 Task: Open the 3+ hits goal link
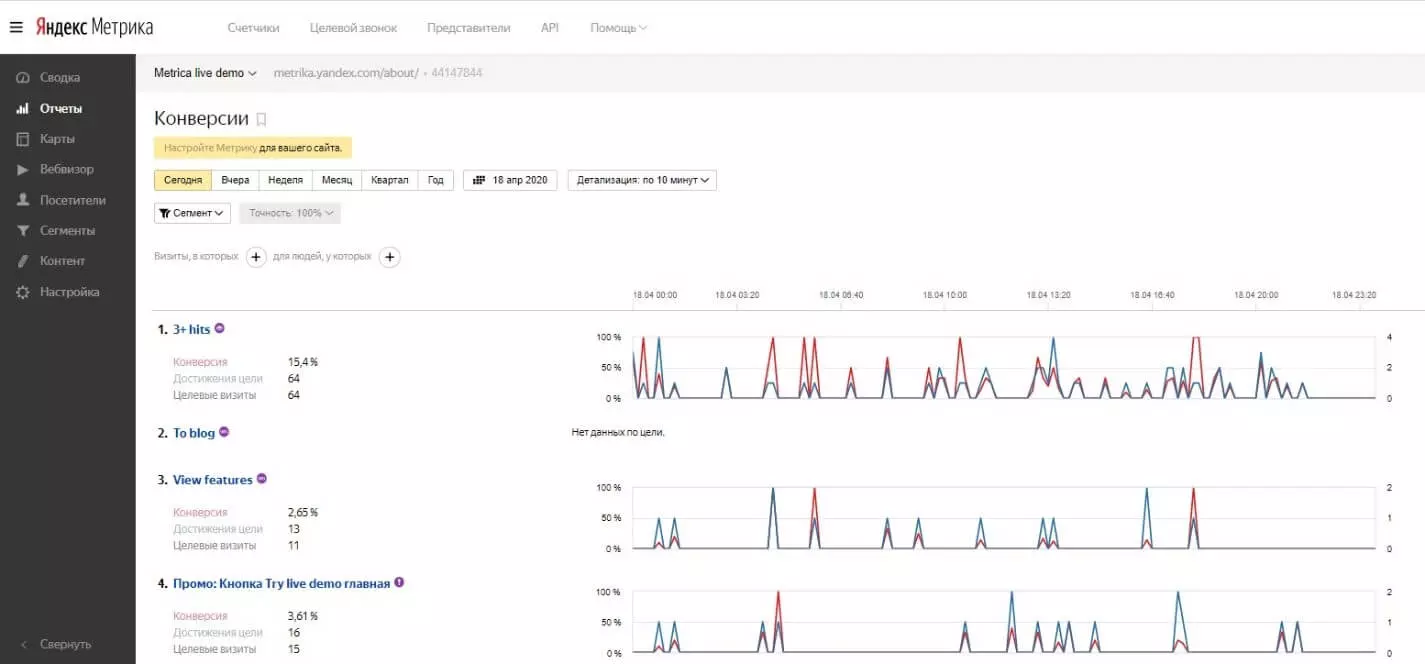[191, 329]
